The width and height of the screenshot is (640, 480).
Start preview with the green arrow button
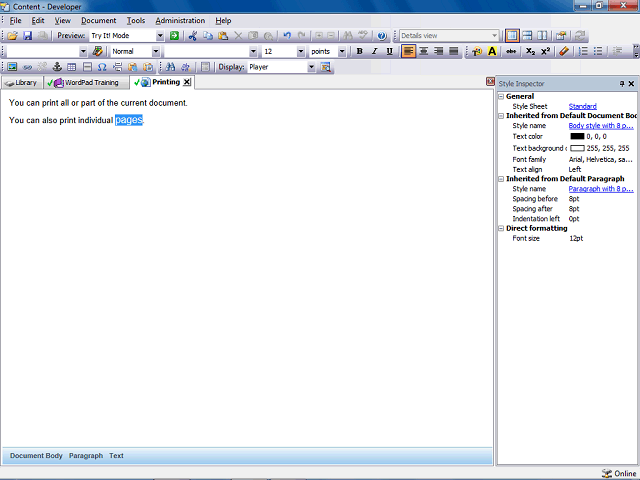point(174,36)
